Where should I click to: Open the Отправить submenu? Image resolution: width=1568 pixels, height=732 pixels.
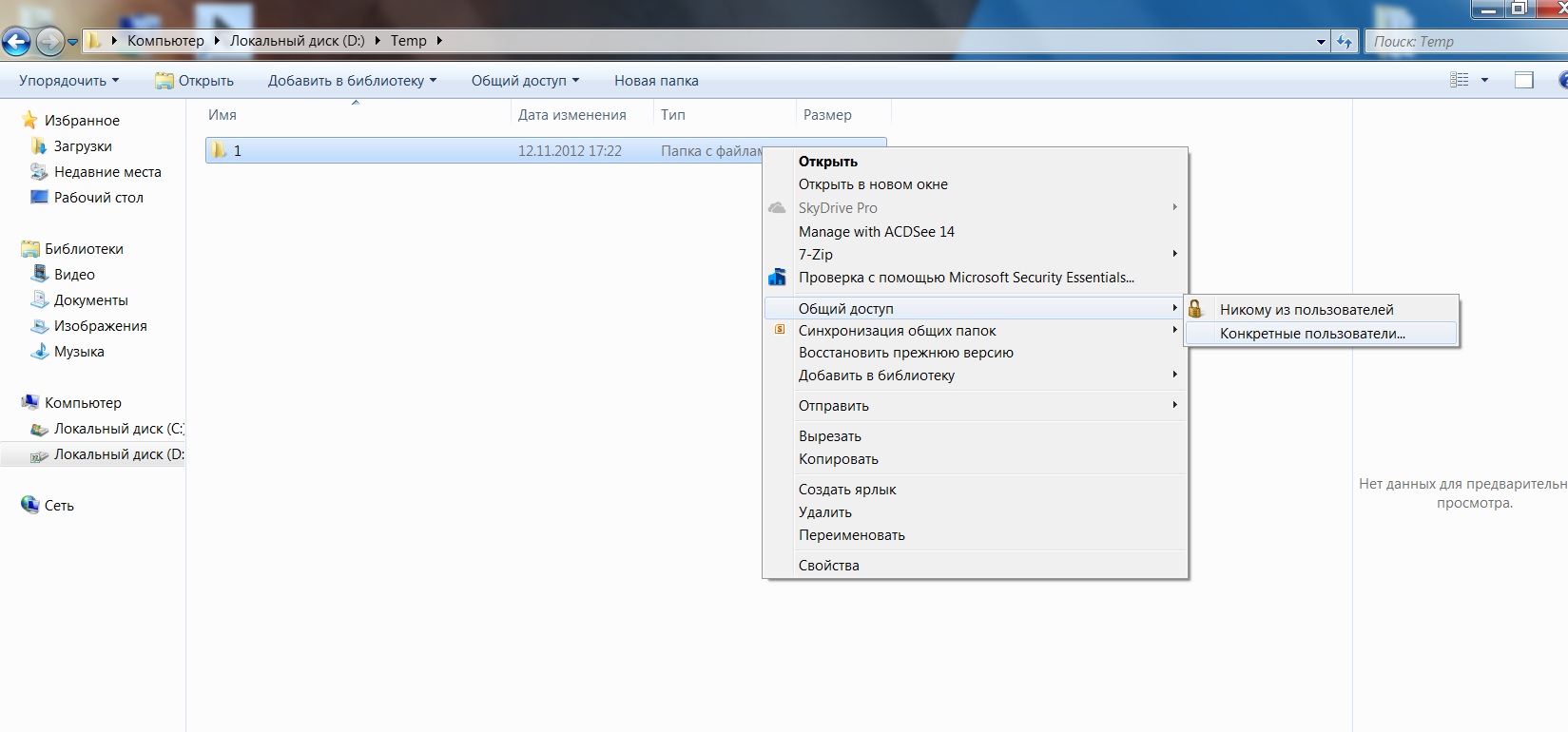point(975,406)
